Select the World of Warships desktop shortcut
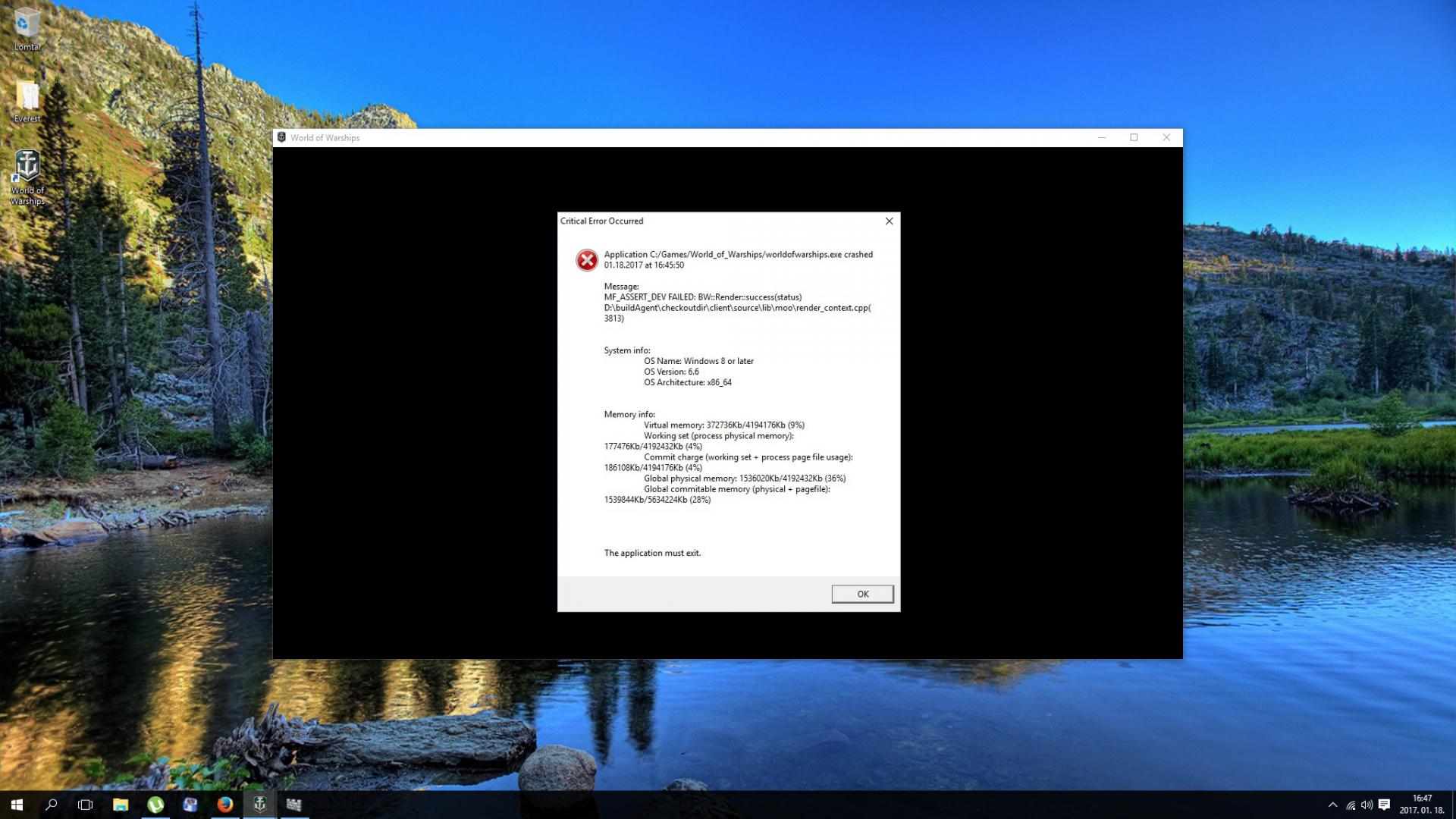1456x819 pixels. [x=27, y=177]
